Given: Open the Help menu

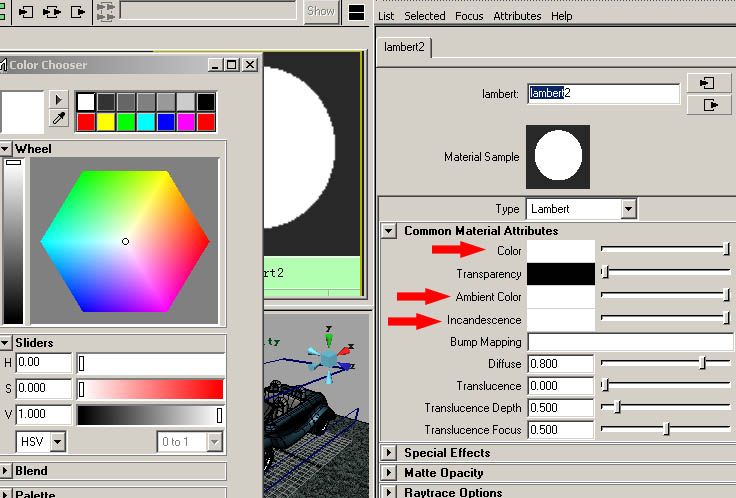Looking at the screenshot, I should click(561, 16).
